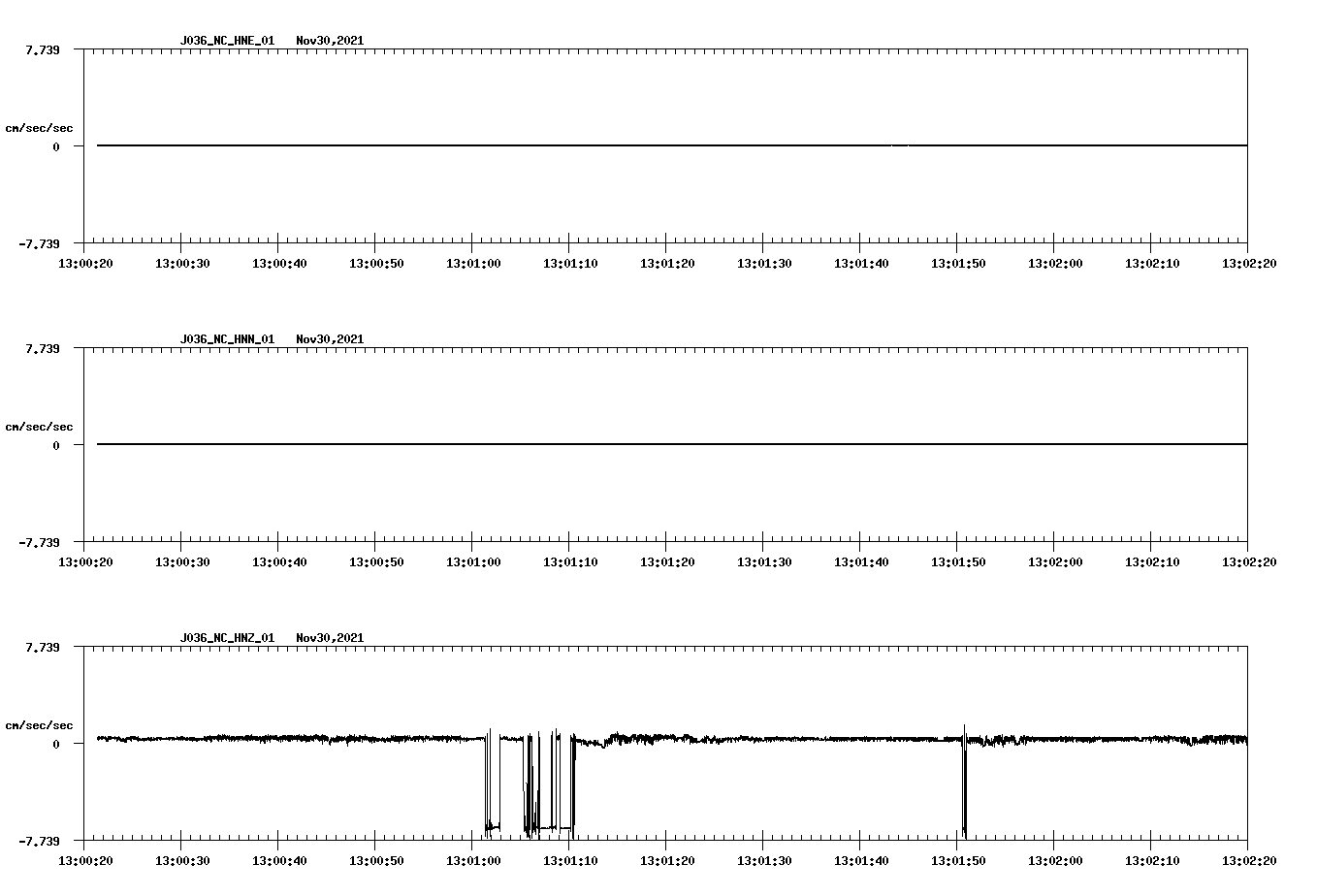Click 13:02:10 time label on HNN plot
1317x896 pixels.
coord(1152,561)
